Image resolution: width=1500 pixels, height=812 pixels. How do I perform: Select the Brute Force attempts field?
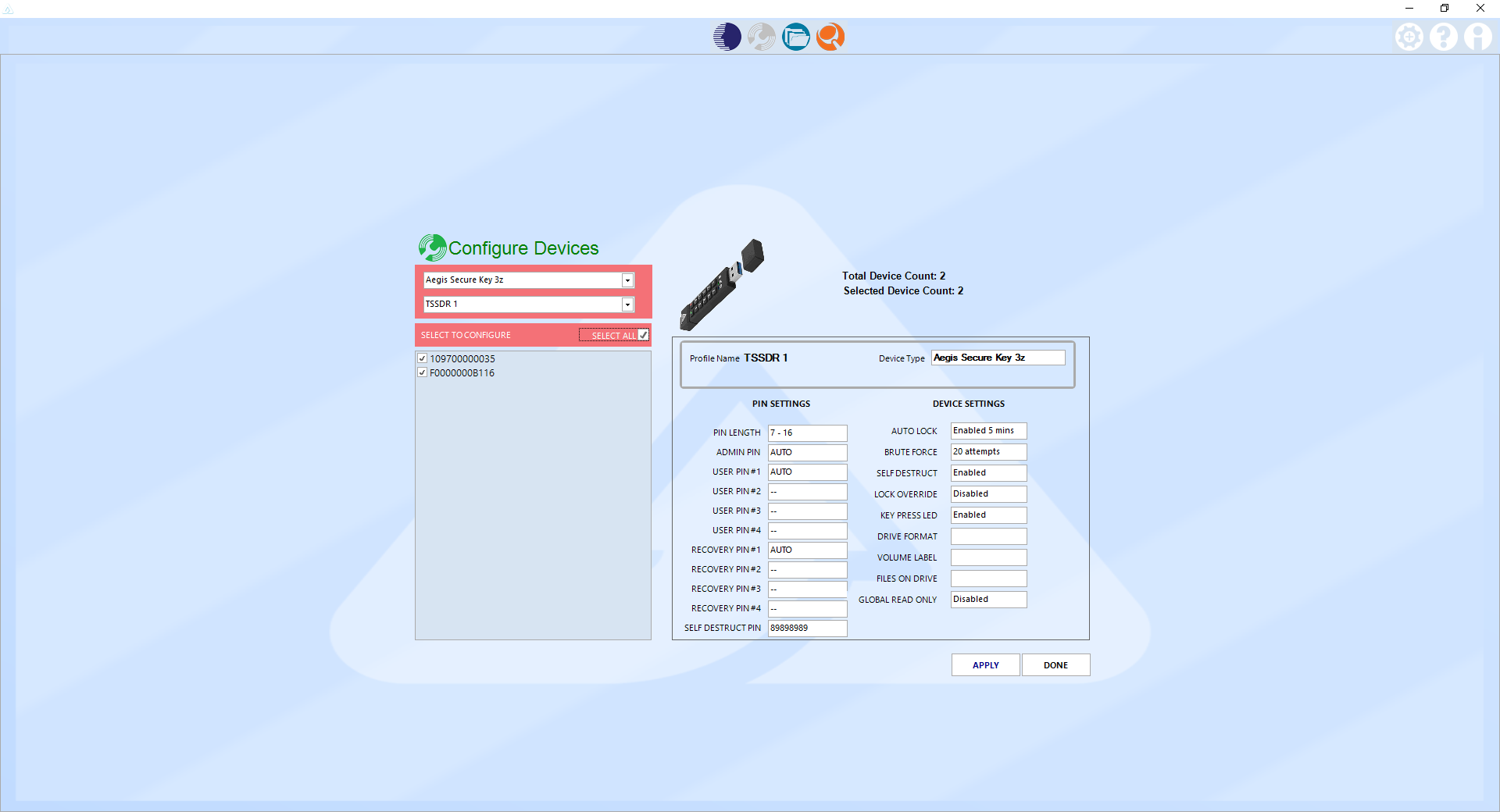click(x=988, y=452)
